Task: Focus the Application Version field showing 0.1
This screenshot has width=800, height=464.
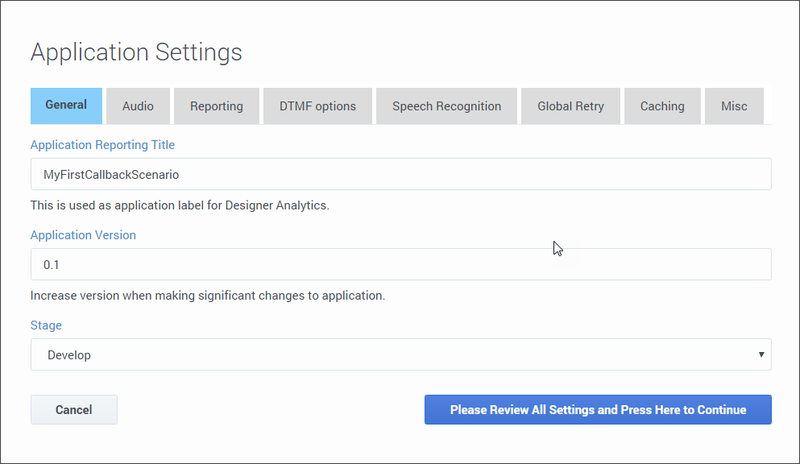Action: point(400,264)
